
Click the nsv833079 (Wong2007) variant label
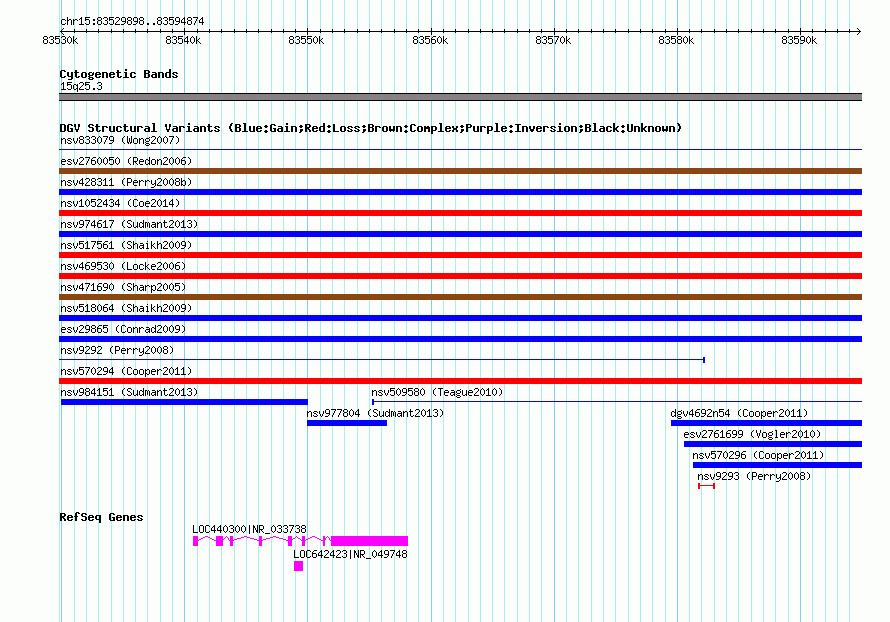[x=120, y=140]
